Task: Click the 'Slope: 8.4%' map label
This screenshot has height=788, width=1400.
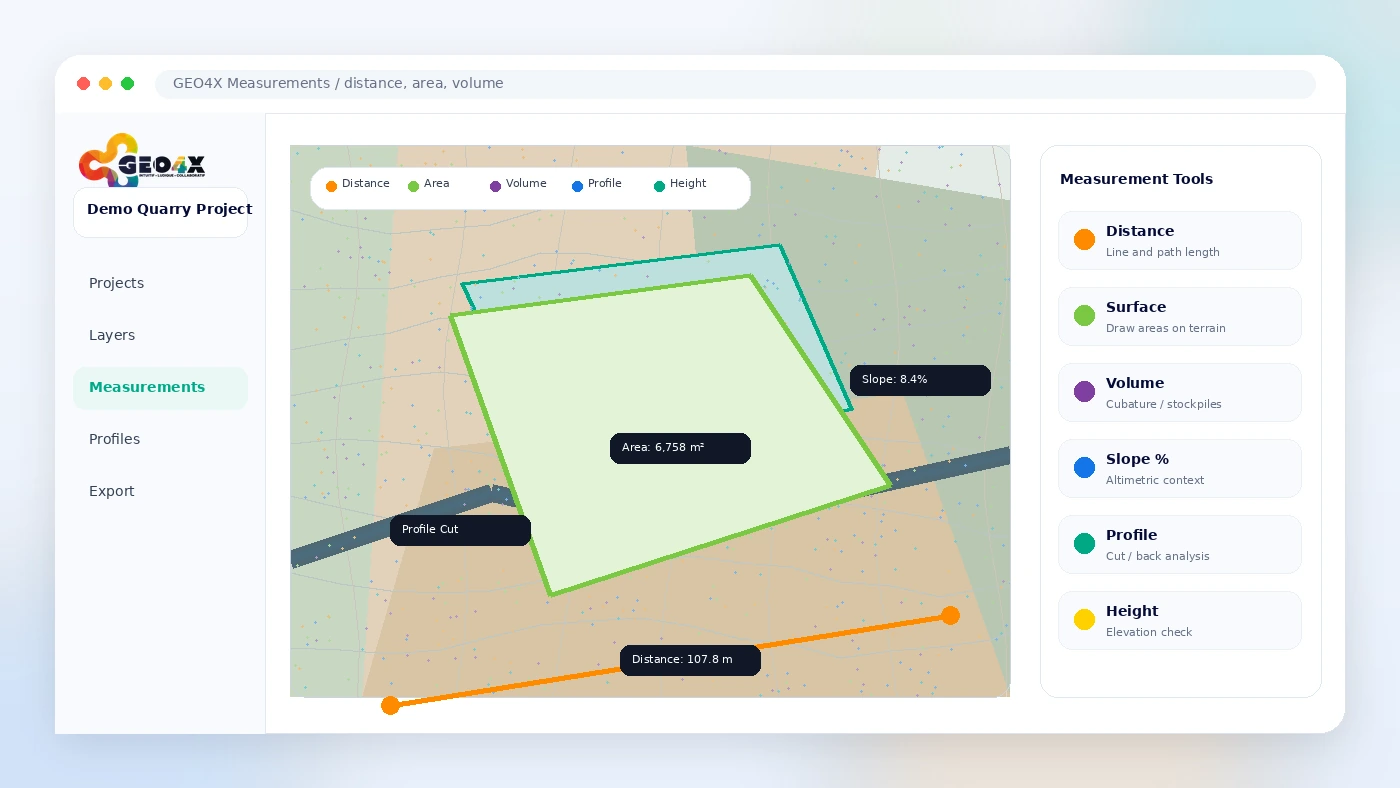Action: point(920,380)
